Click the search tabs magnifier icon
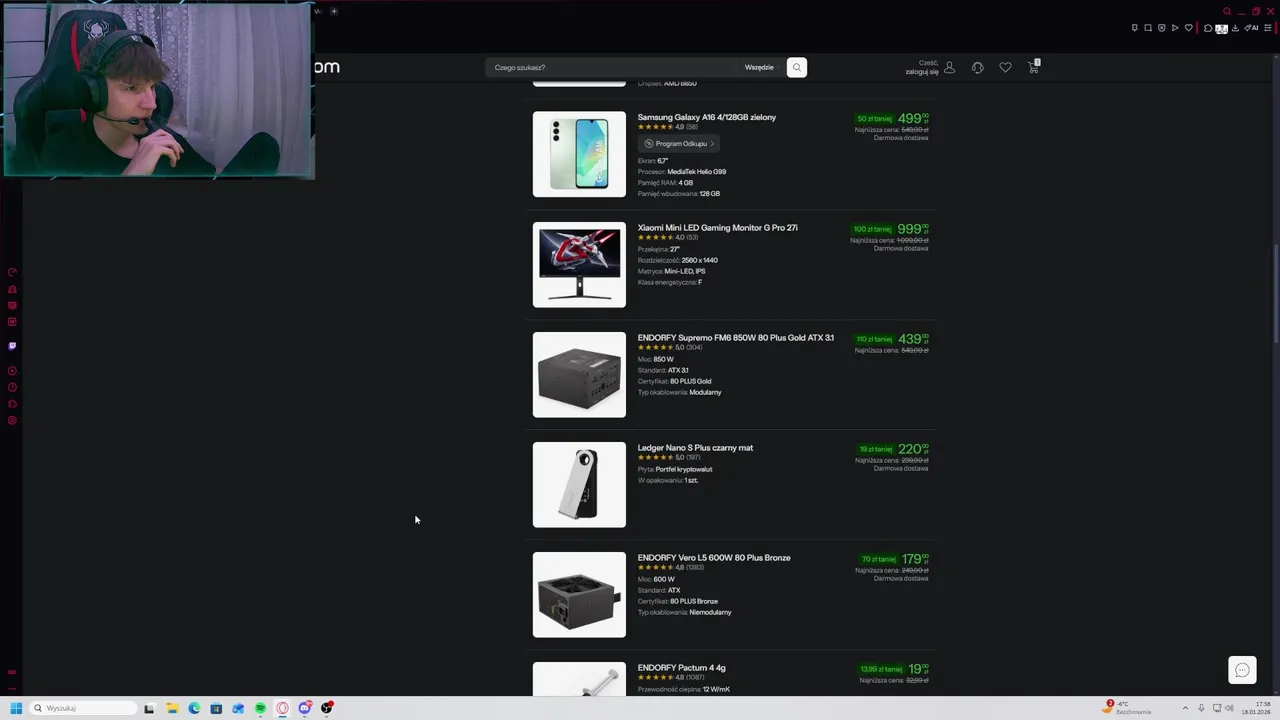The image size is (1280, 720). (1227, 12)
